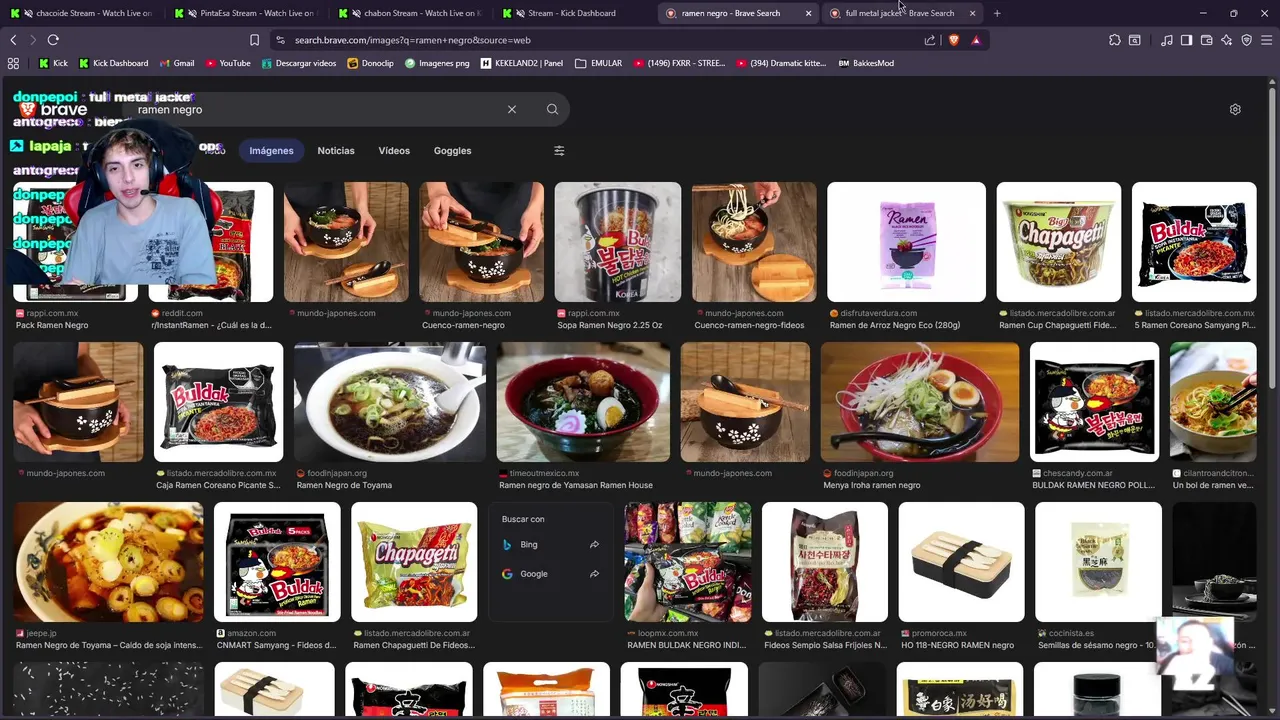Open the HO 118-NEGRO RAMEN negro image
1280x720 pixels.
(961, 562)
